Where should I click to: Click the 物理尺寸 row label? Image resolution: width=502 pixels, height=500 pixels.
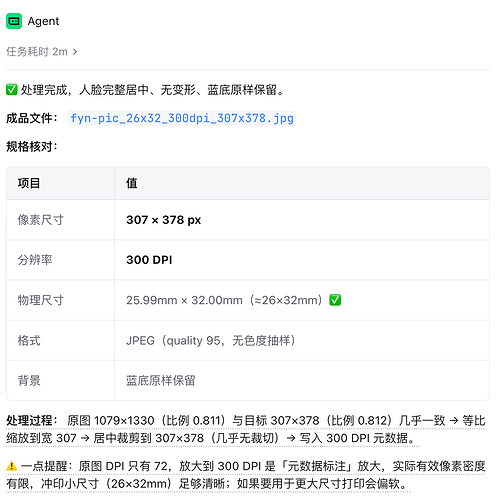(x=41, y=300)
